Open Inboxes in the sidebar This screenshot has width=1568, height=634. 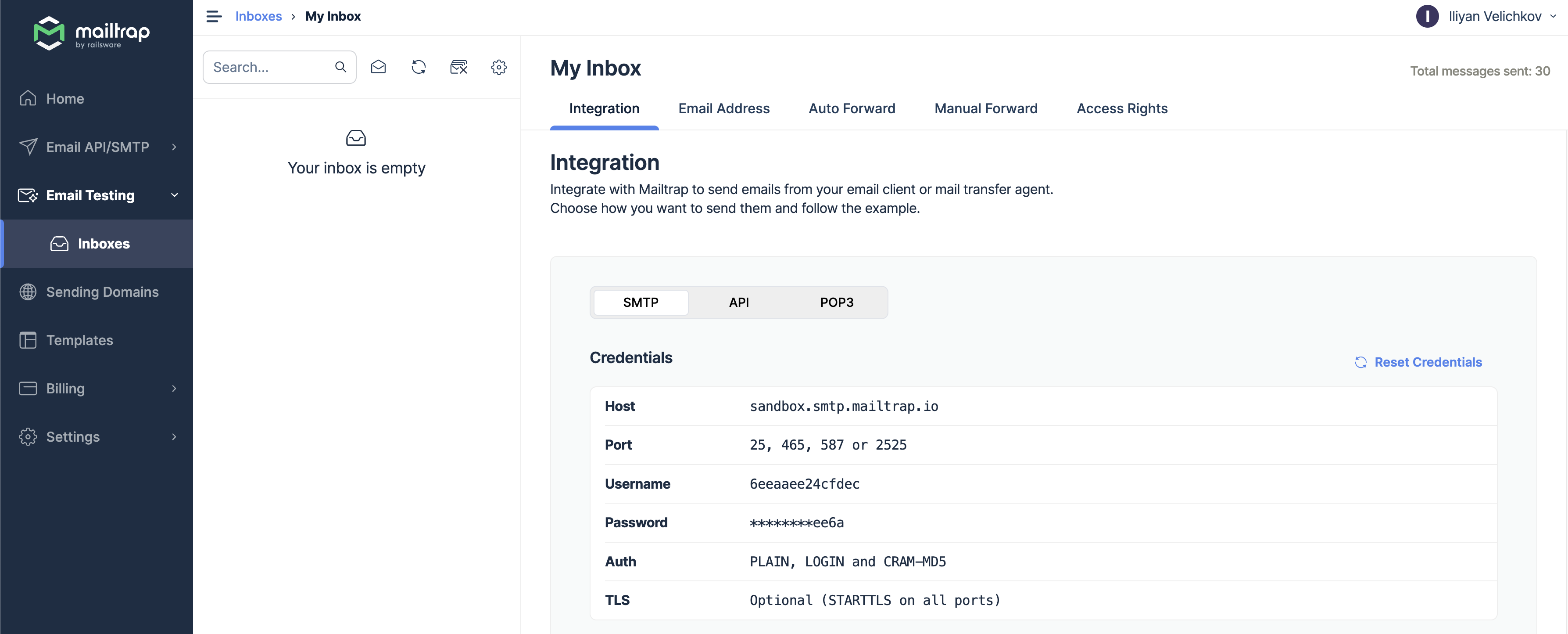96,244
